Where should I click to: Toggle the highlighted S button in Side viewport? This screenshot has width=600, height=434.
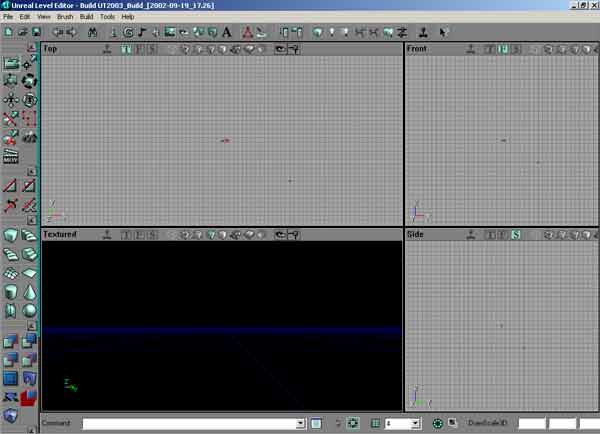[x=516, y=235]
